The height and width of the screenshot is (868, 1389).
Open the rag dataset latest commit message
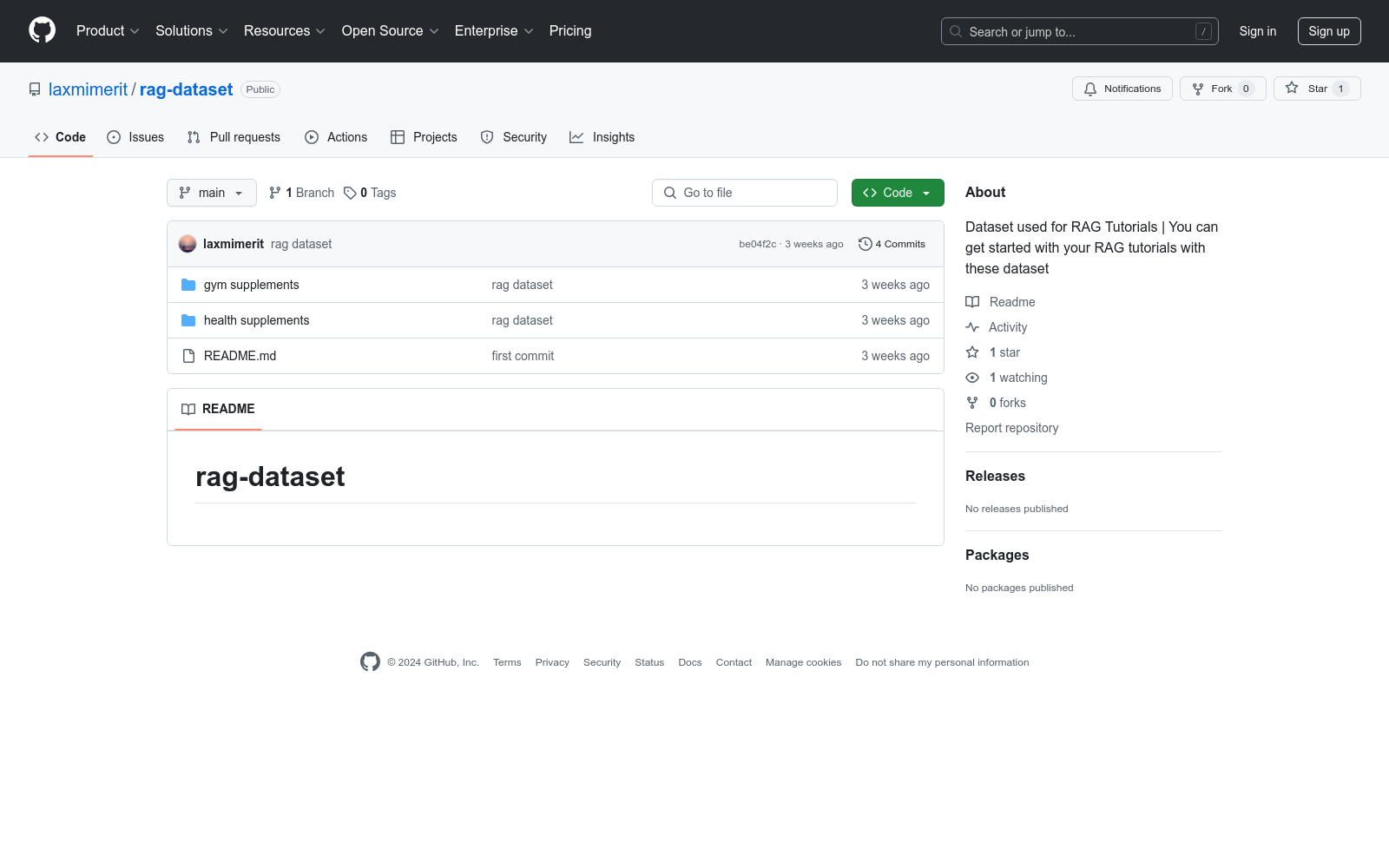point(301,244)
